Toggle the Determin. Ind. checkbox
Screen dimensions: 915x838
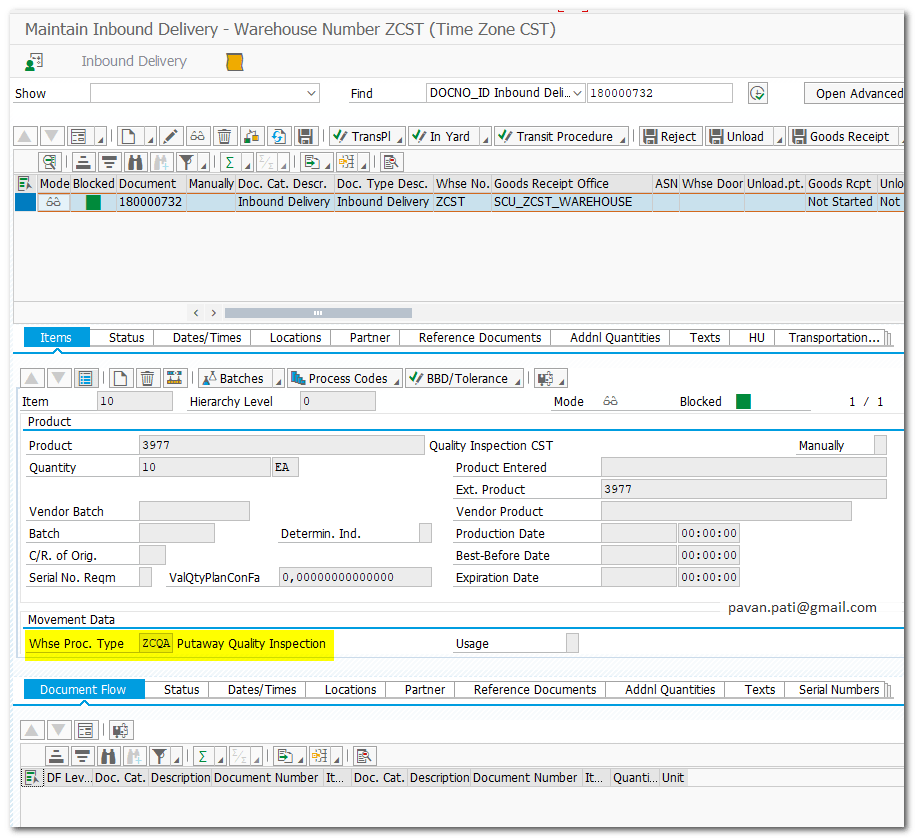coord(425,533)
